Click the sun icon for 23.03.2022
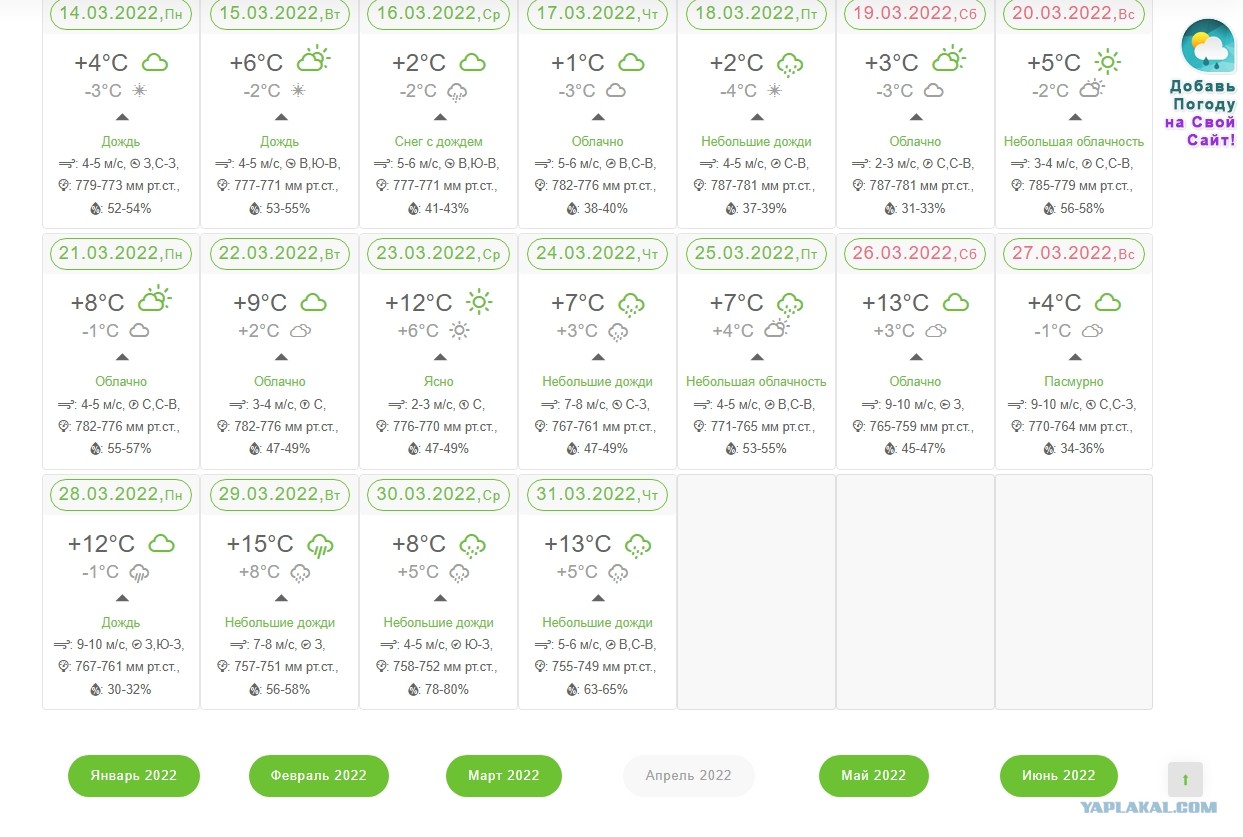 (480, 302)
